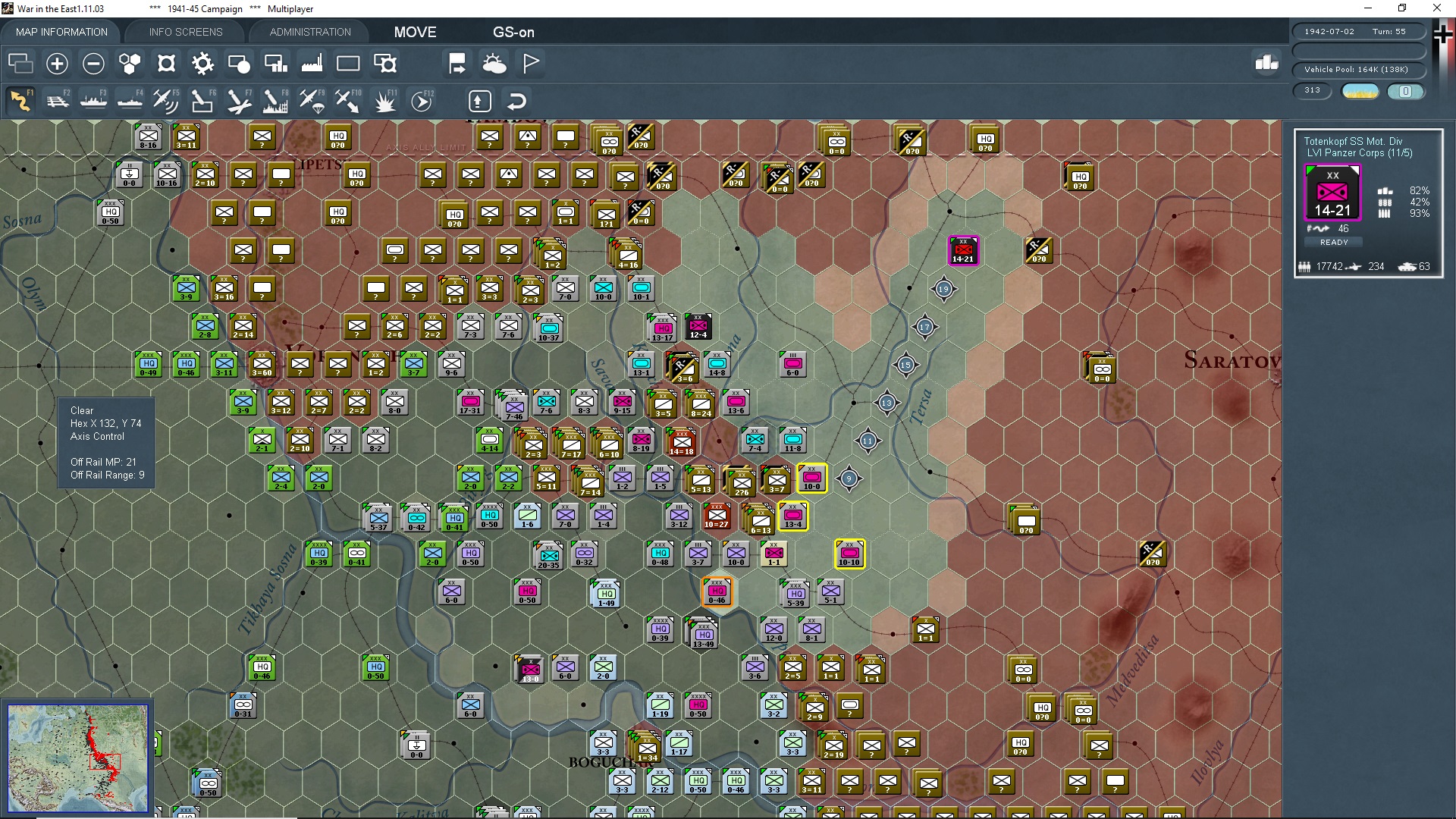Click the Vehicle Pool 164K display
1456x819 pixels.
coord(1358,70)
